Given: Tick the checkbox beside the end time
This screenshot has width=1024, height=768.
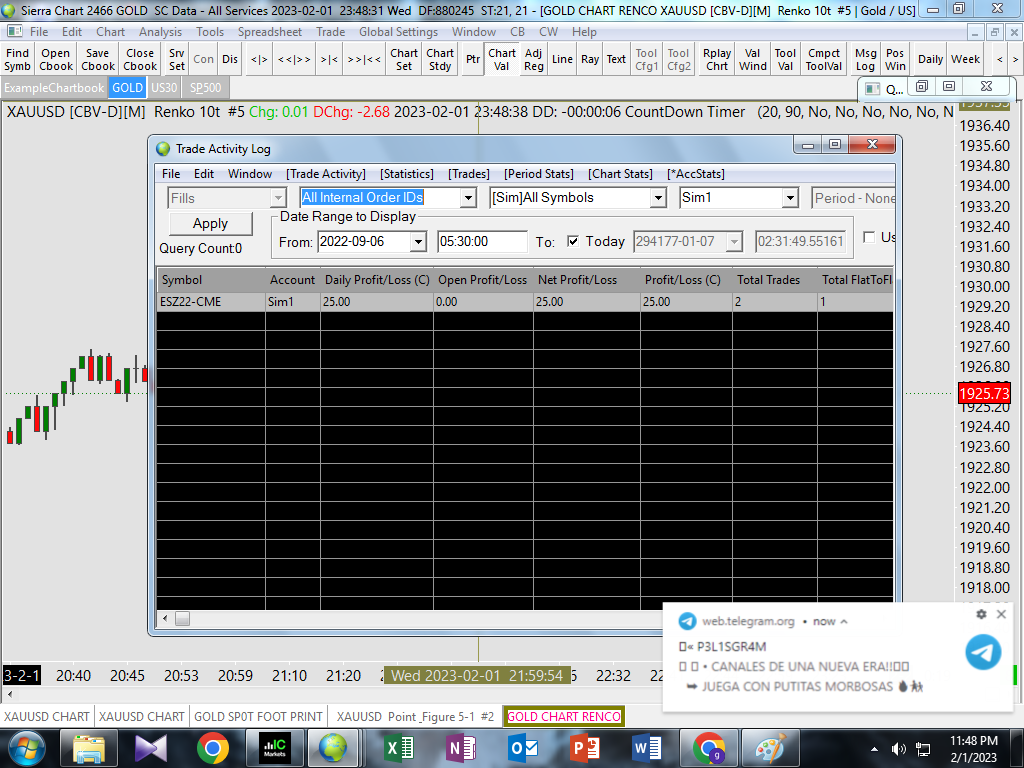Looking at the screenshot, I should (869, 237).
